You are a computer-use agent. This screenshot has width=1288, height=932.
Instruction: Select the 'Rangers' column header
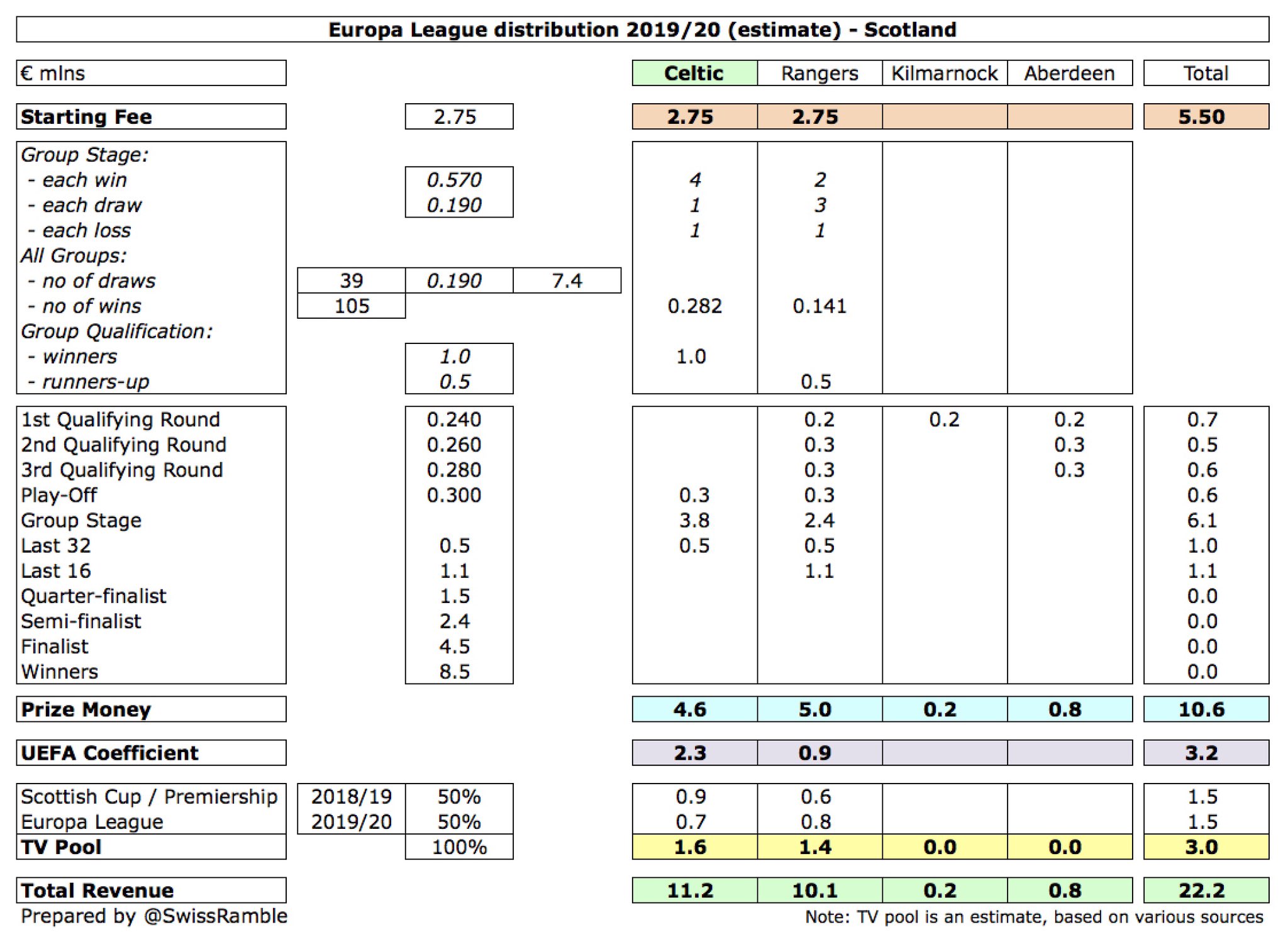(x=819, y=73)
